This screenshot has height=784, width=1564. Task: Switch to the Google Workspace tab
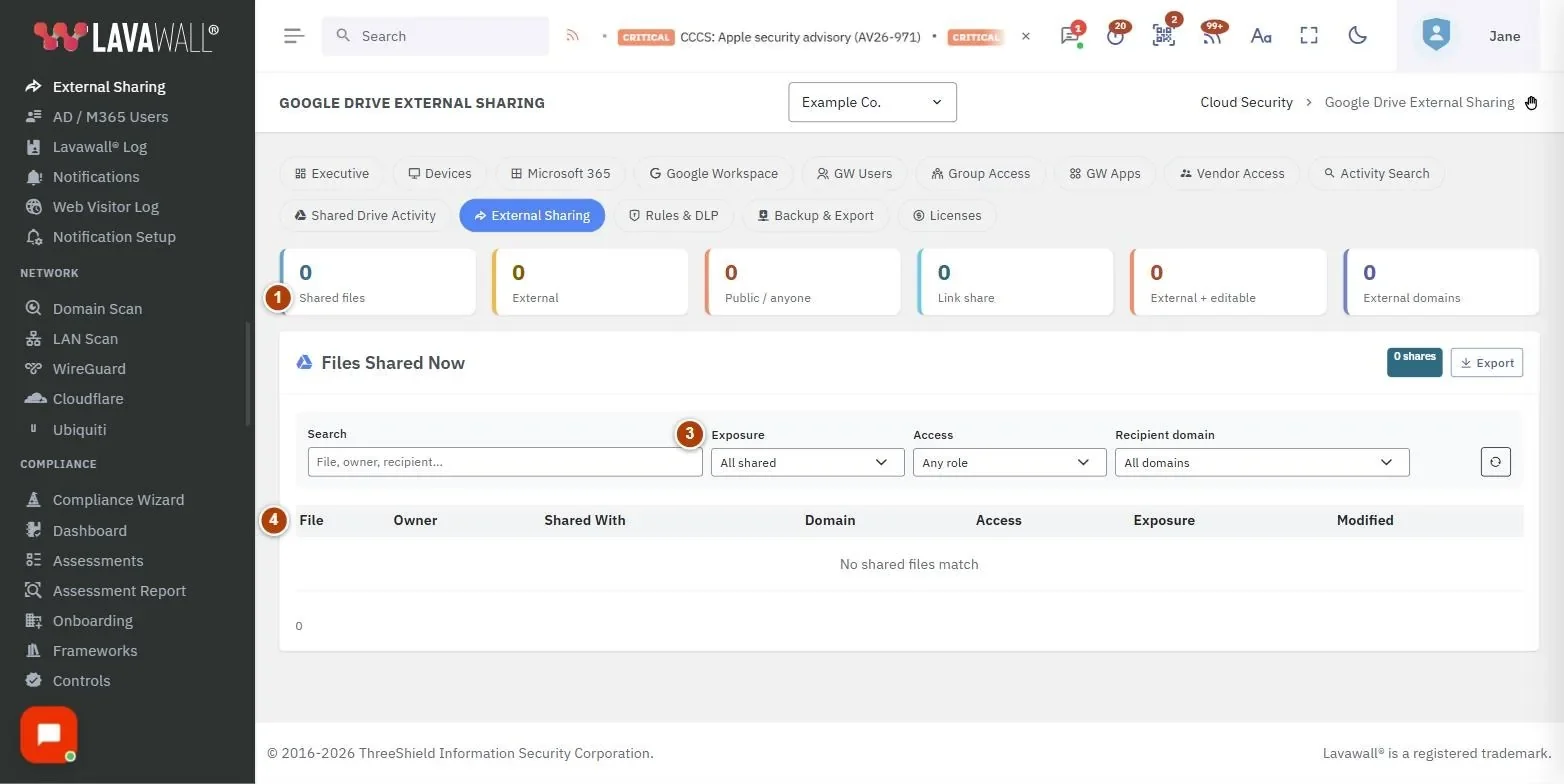tap(714, 173)
